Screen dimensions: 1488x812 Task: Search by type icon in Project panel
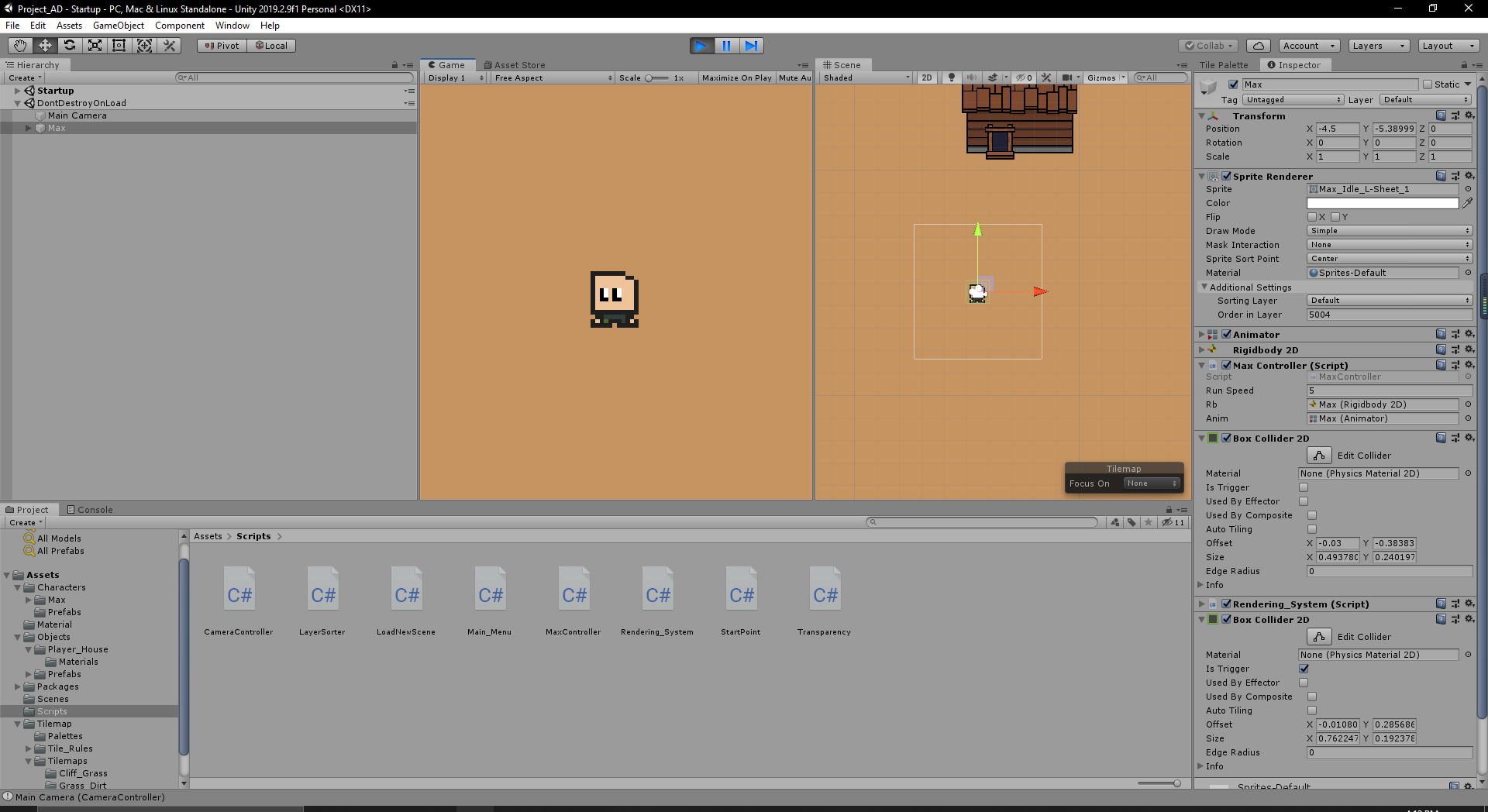pyautogui.click(x=1114, y=522)
